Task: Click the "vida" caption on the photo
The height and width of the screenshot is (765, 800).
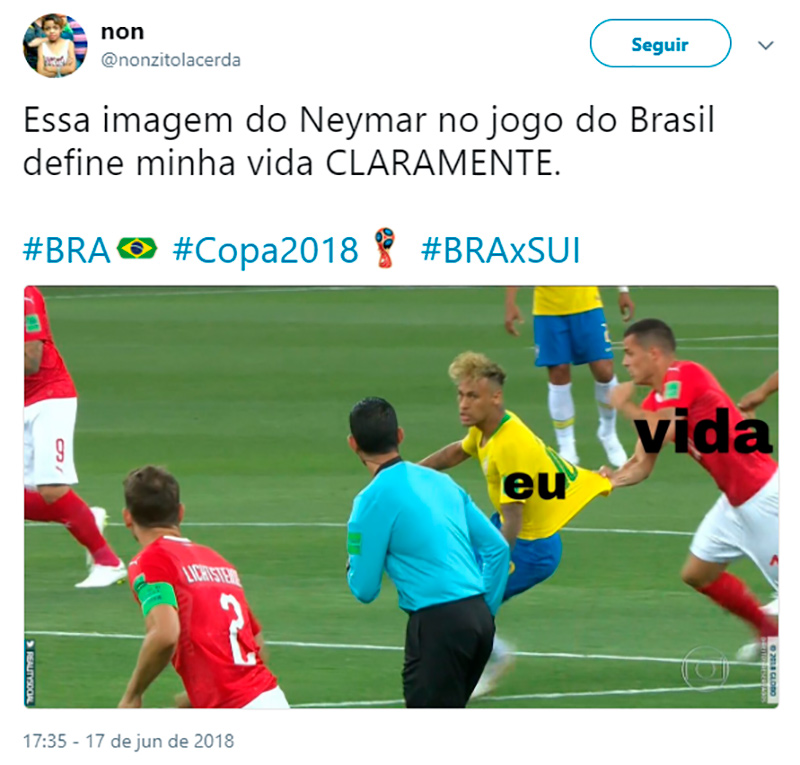Action: tap(705, 430)
